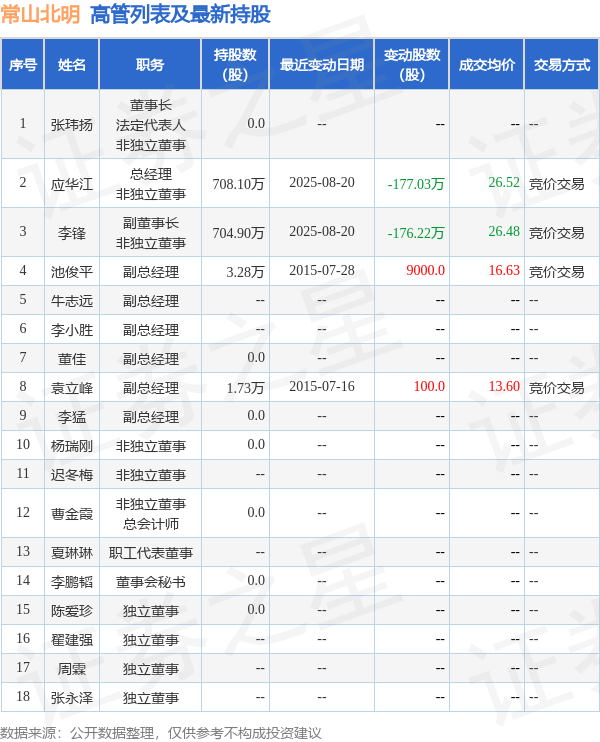Click the date 2015-07-28

(x=322, y=270)
